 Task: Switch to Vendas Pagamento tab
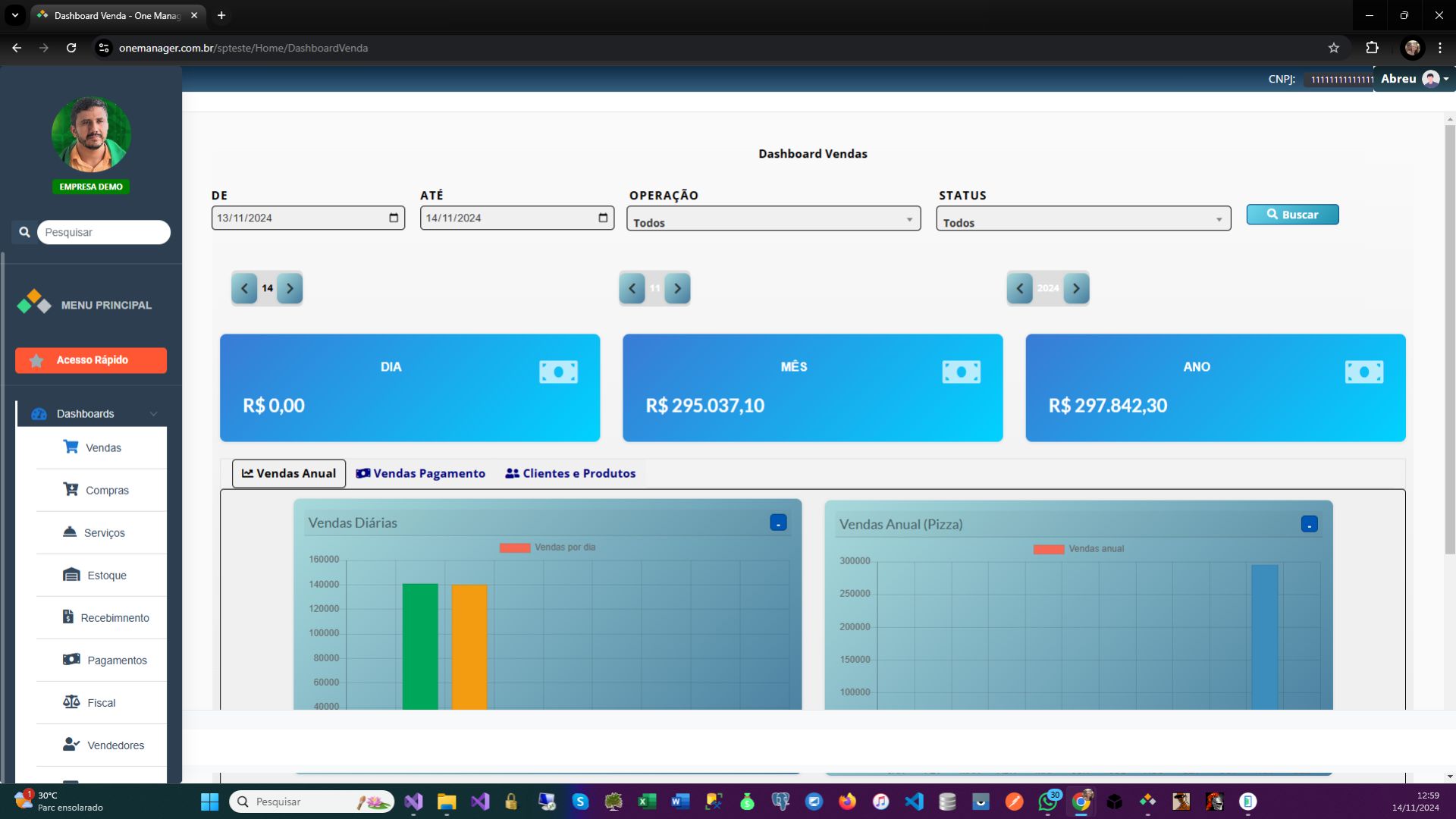[420, 473]
